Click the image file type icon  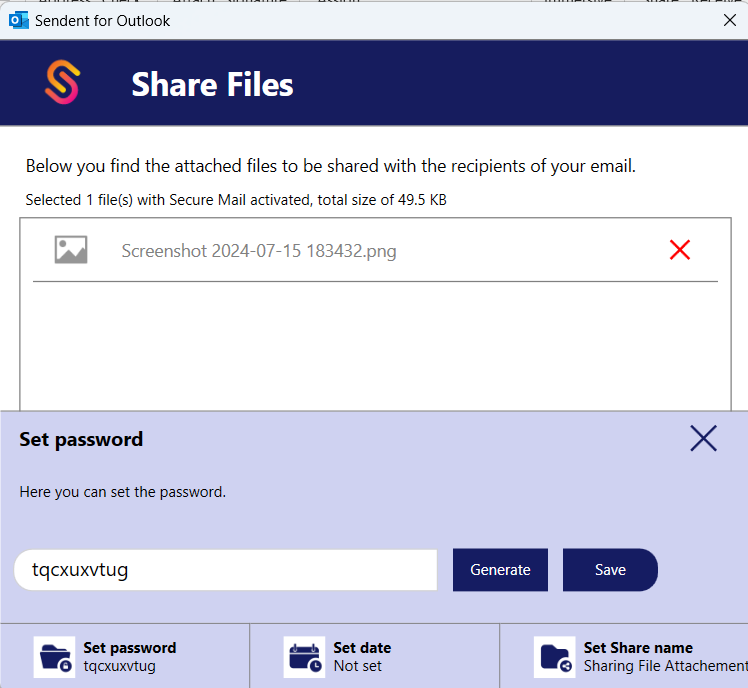[x=71, y=250]
